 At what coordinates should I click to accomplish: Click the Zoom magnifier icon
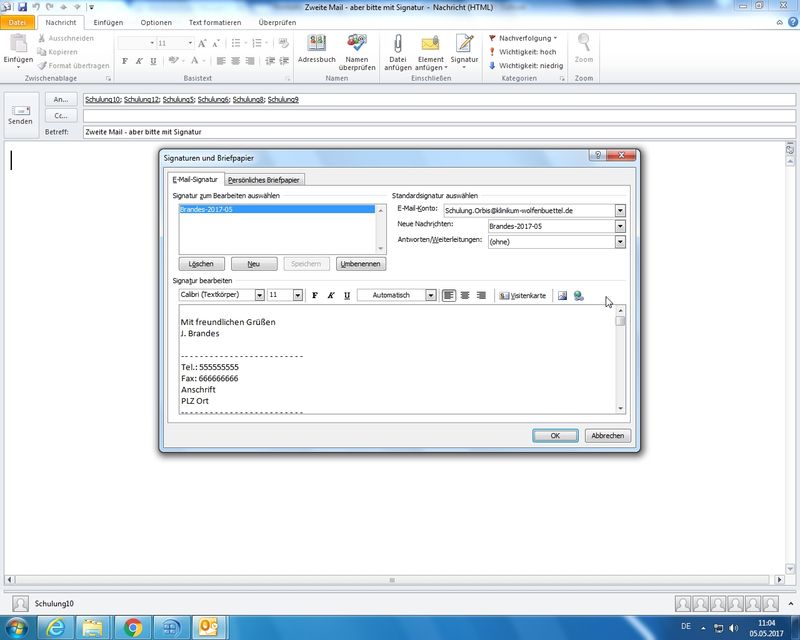[584, 48]
